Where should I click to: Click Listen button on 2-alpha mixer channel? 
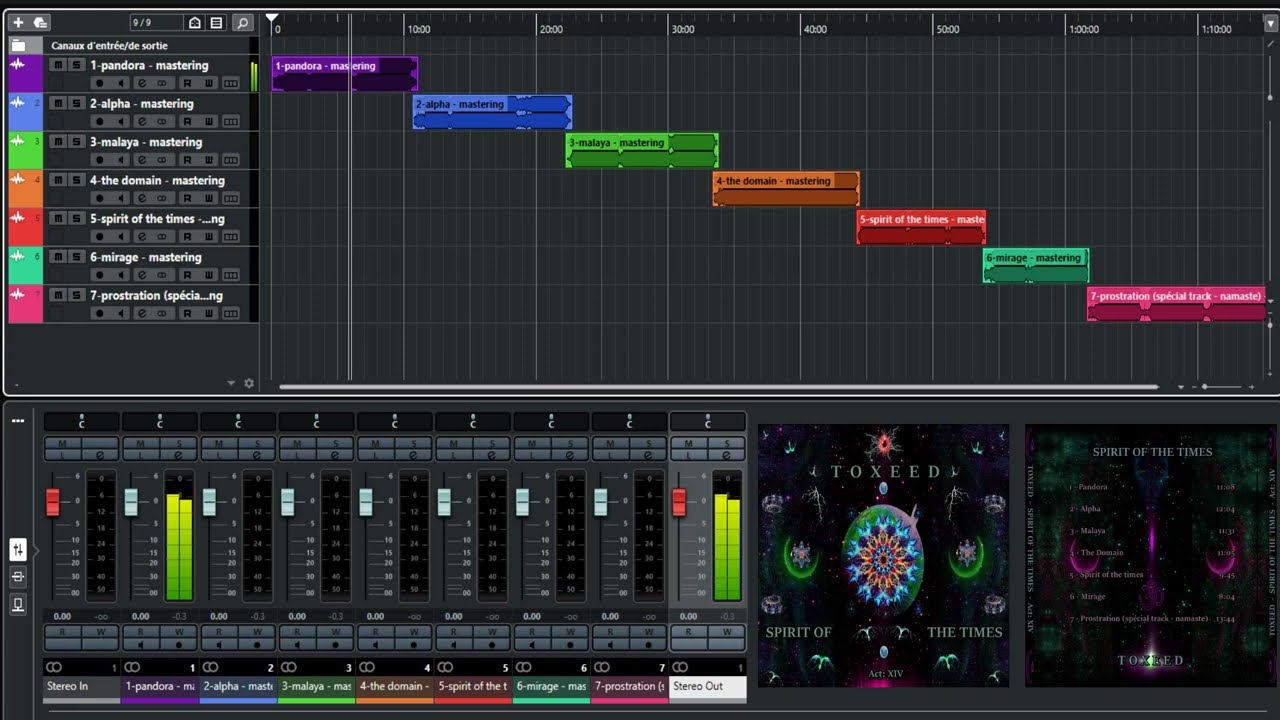[218, 455]
